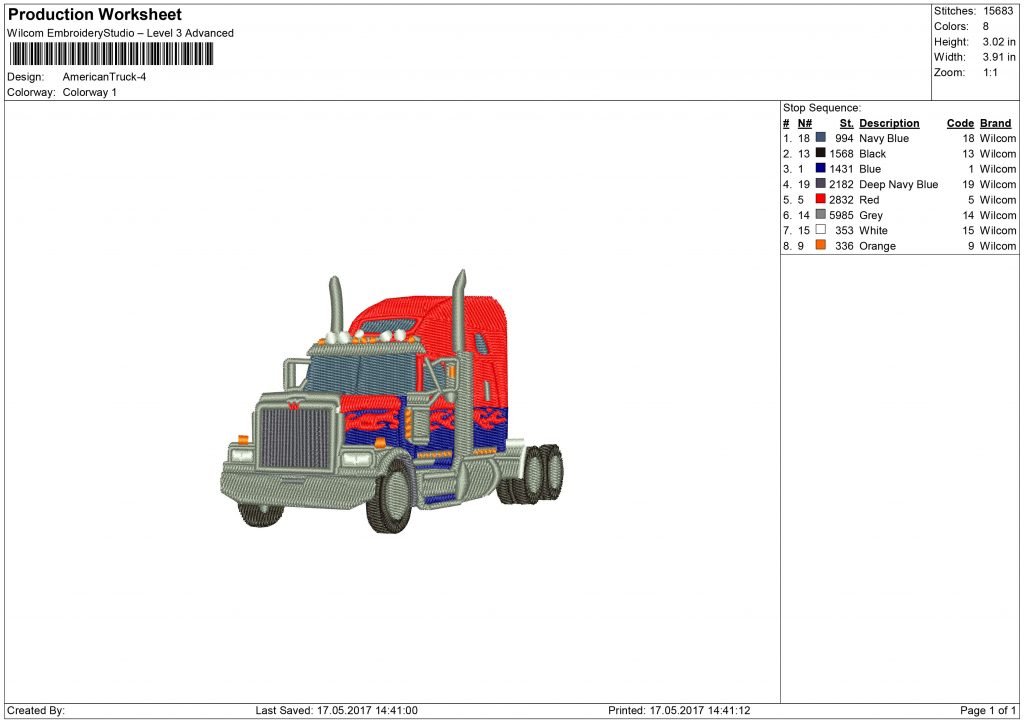
Task: Click the 'Colorway 1' value
Action: tap(89, 92)
